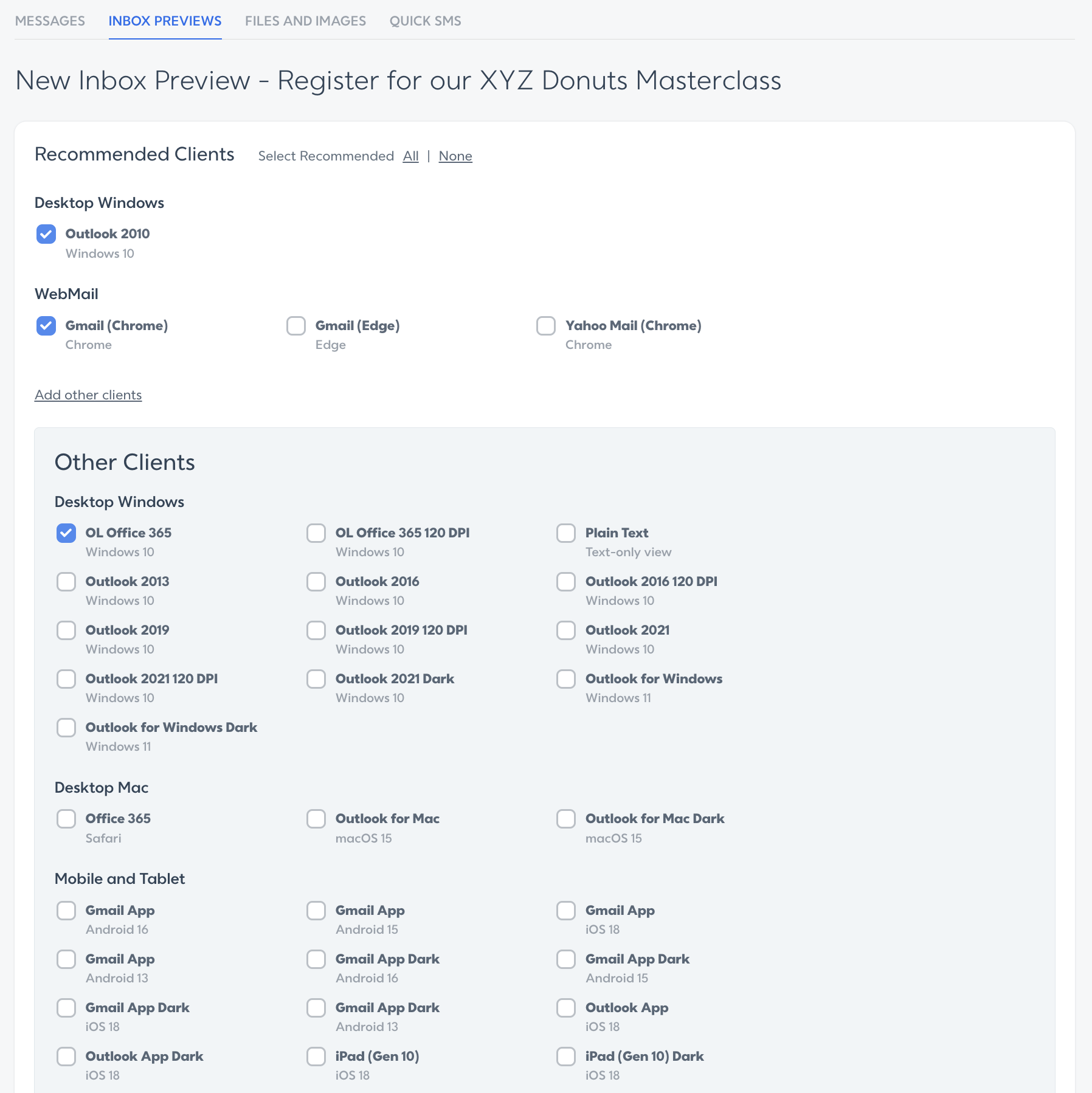Tick the Gmail App Android 16 checkbox
Screen dimensions: 1092x1093
coord(66,911)
